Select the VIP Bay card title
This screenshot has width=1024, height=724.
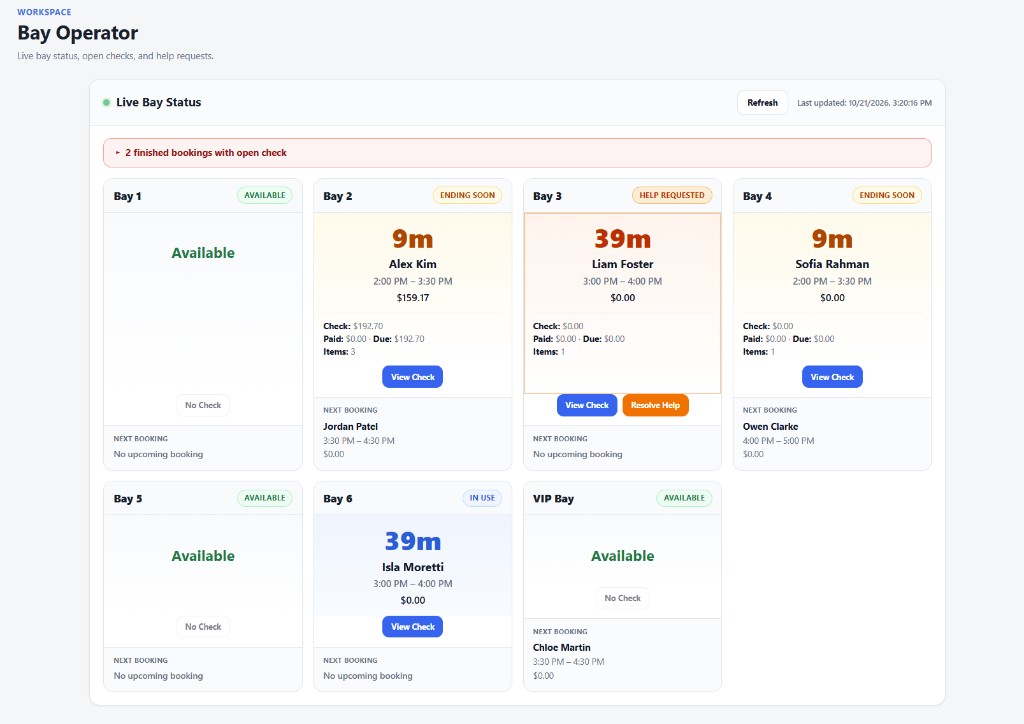[553, 499]
